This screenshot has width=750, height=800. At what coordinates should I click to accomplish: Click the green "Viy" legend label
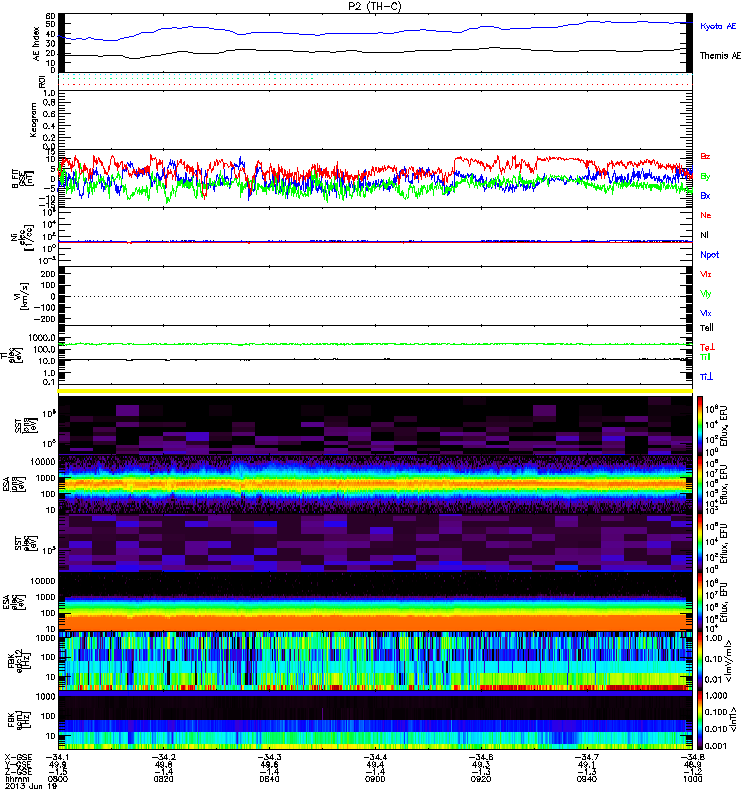coord(706,294)
